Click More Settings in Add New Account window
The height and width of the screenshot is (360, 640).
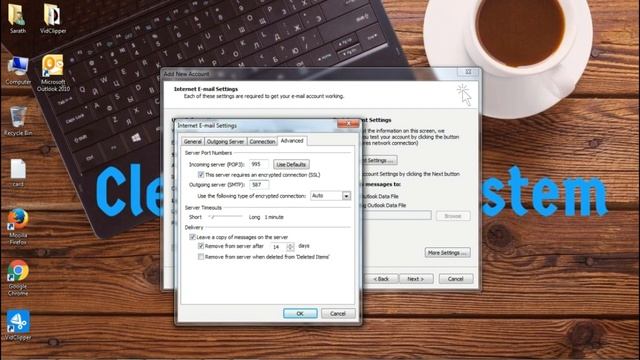447,253
